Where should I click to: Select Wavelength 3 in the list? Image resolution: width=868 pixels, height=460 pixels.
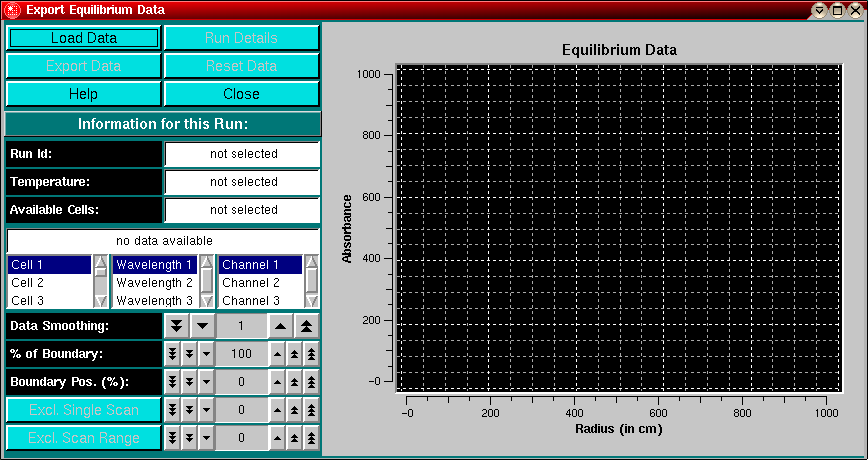(154, 300)
